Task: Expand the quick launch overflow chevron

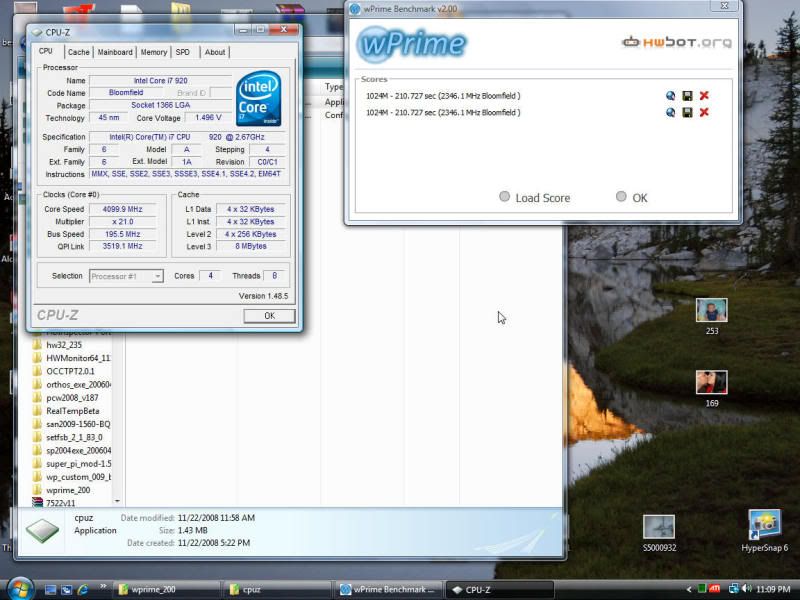Action: coord(103,586)
